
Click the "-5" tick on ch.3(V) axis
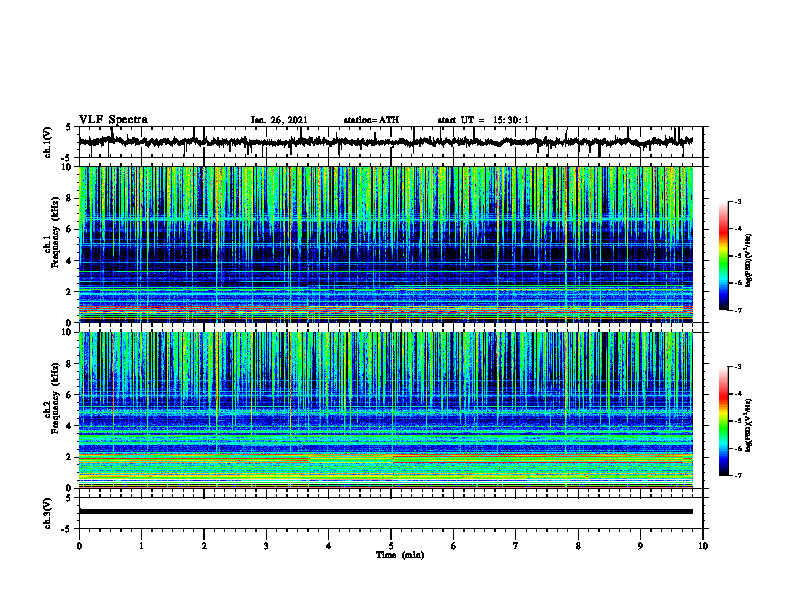(x=67, y=529)
